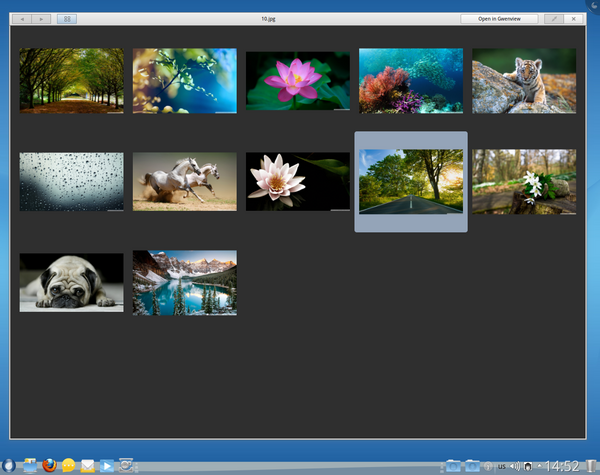Open the application launcher menu
The height and width of the screenshot is (475, 600).
(x=9, y=465)
